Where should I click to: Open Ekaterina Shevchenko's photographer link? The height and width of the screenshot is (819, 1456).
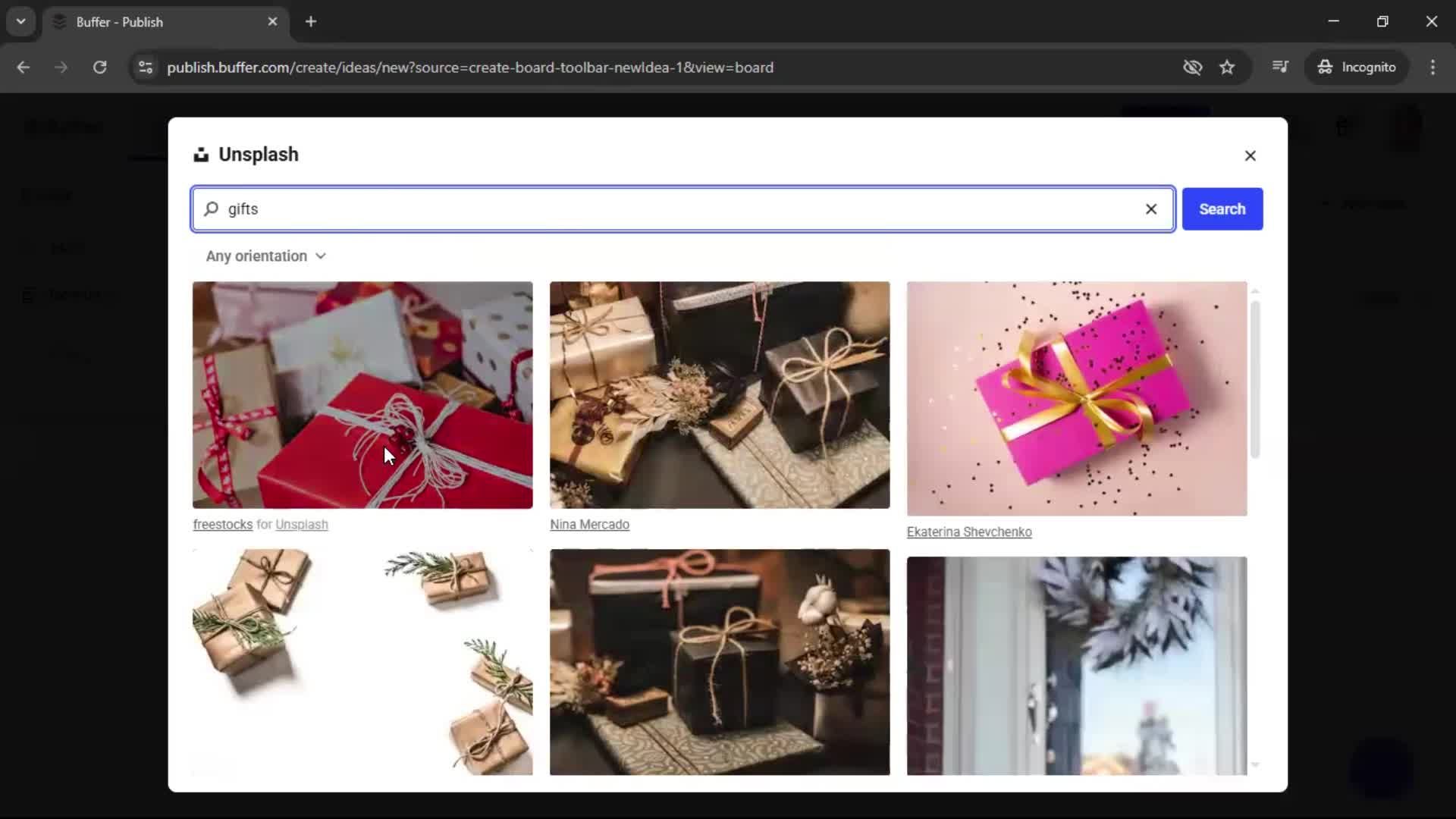click(x=969, y=532)
